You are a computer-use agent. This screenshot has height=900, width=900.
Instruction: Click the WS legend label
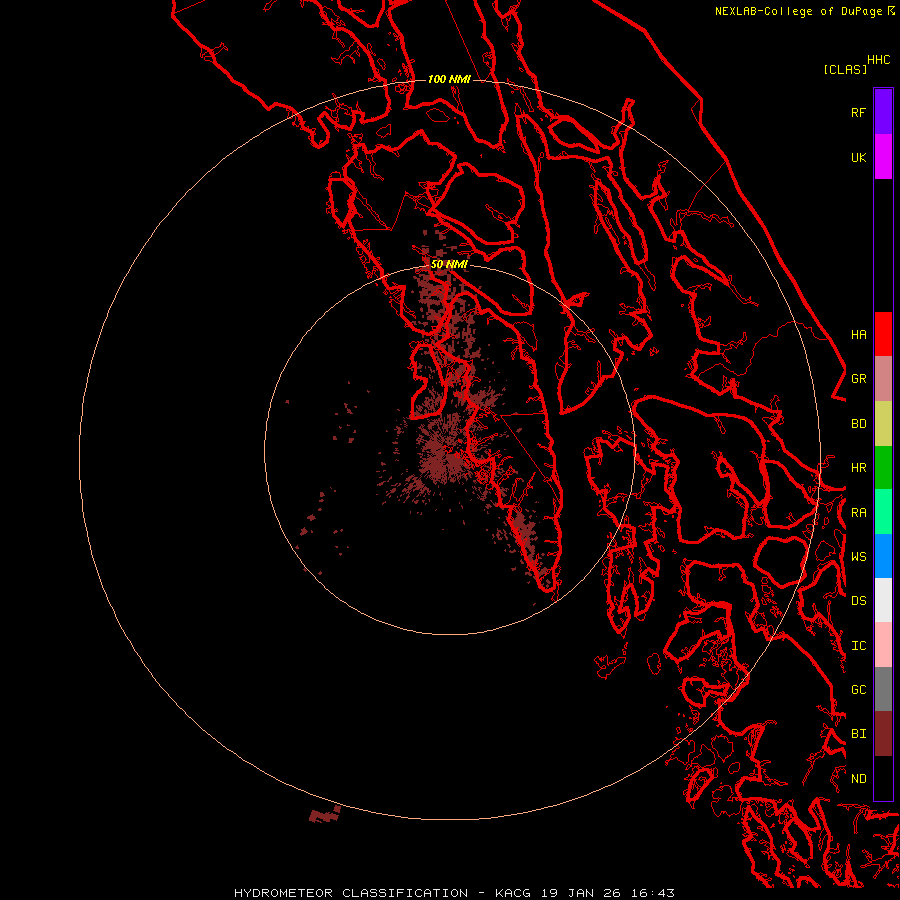point(858,556)
